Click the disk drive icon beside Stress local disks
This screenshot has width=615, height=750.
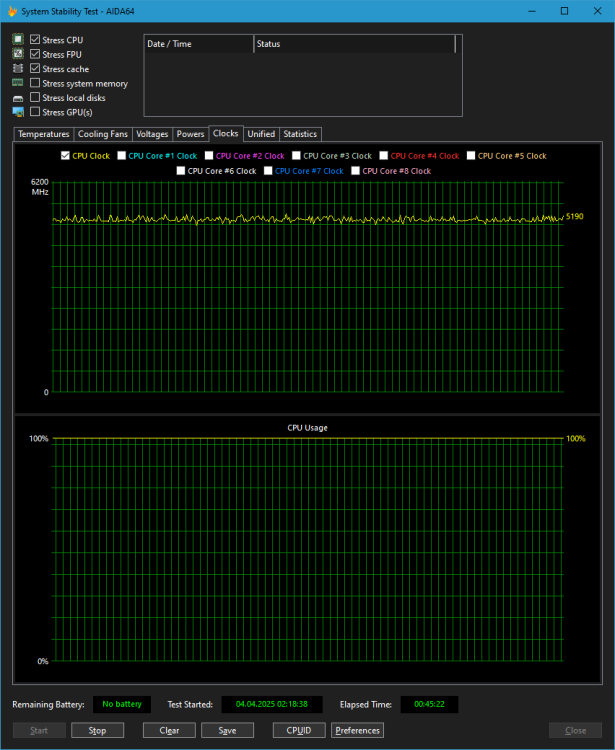18,98
